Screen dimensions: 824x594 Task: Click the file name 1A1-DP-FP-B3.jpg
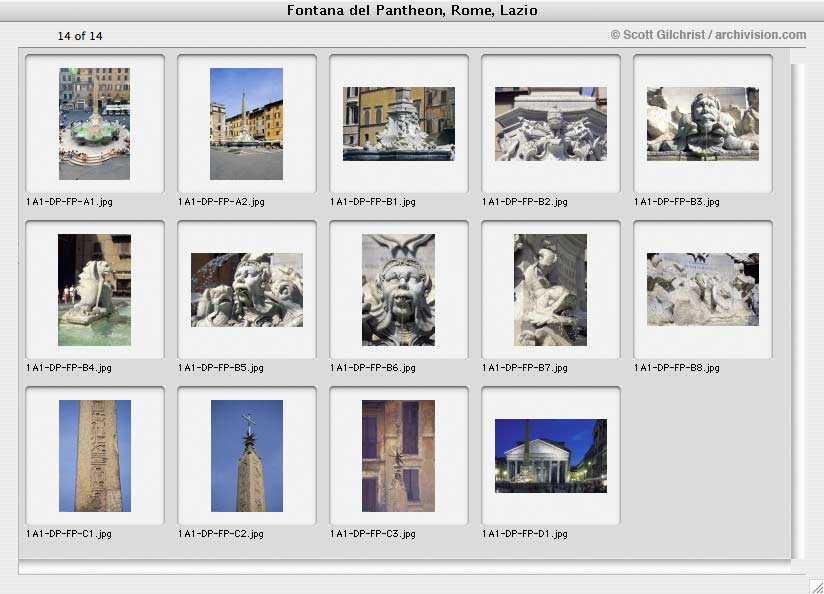pos(676,202)
